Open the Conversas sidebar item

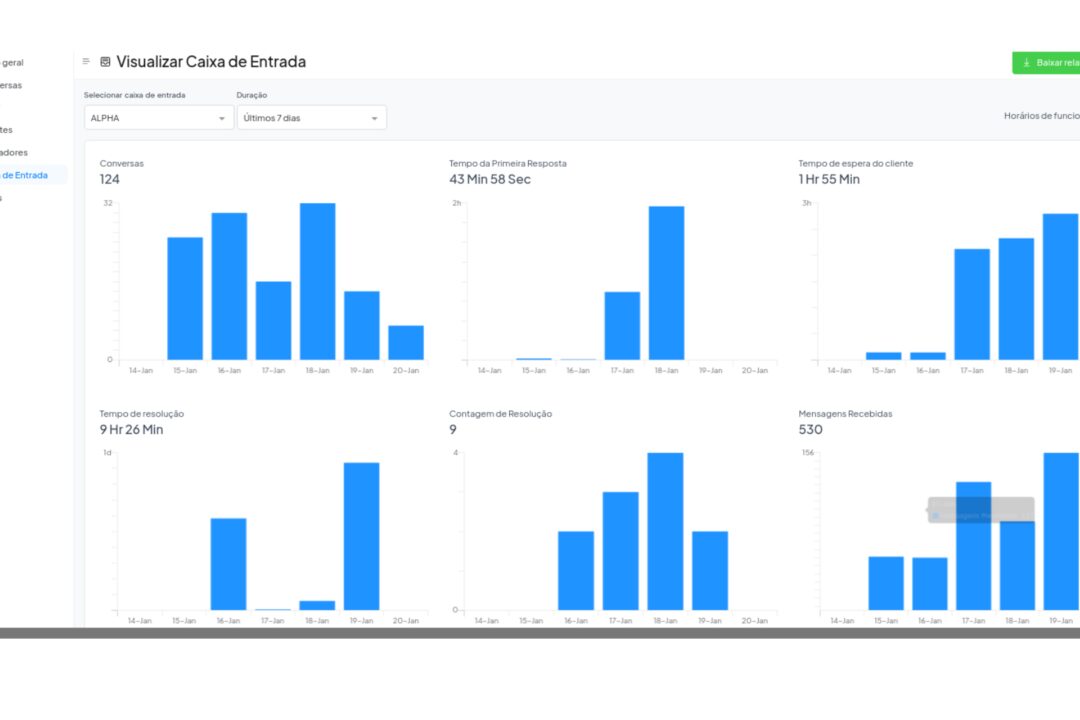click(11, 85)
